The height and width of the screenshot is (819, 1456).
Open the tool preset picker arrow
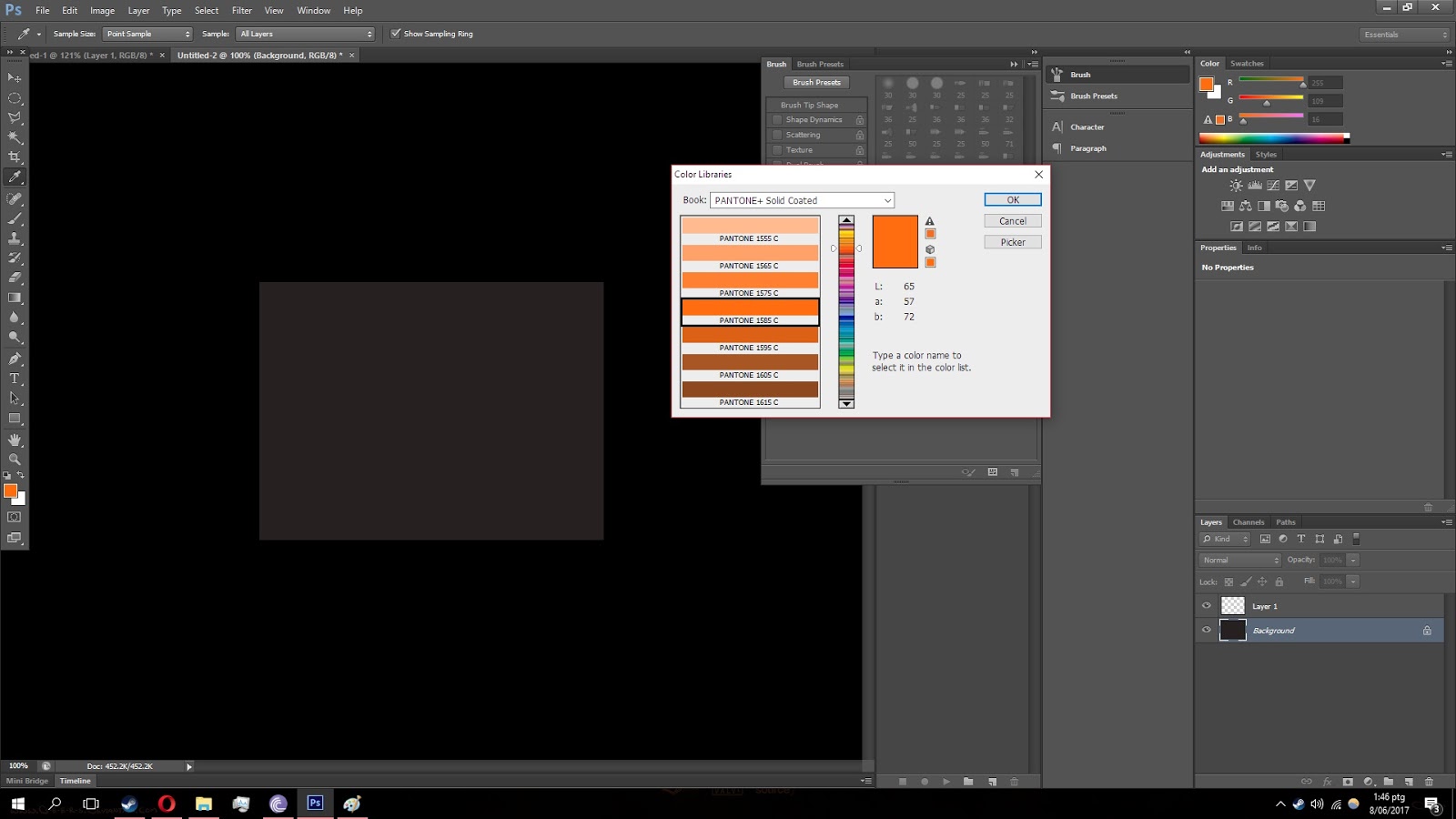click(39, 35)
